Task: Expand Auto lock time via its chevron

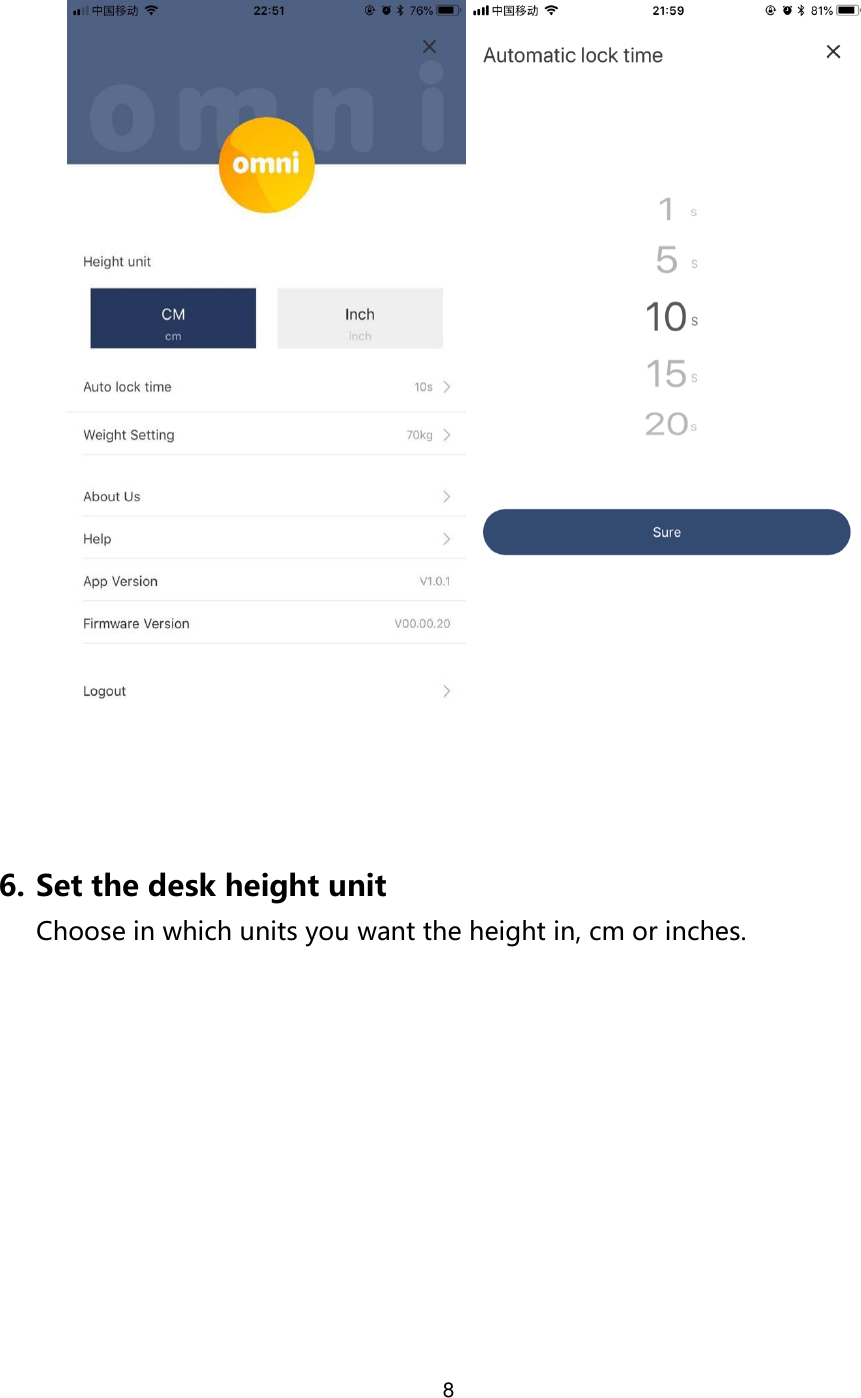Action: point(447,387)
